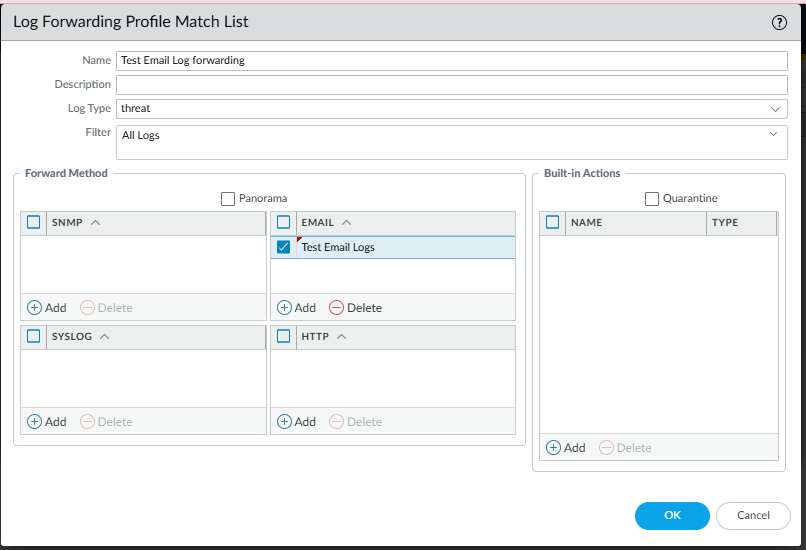Click the Description input field
This screenshot has height=550, width=806.
coord(452,85)
